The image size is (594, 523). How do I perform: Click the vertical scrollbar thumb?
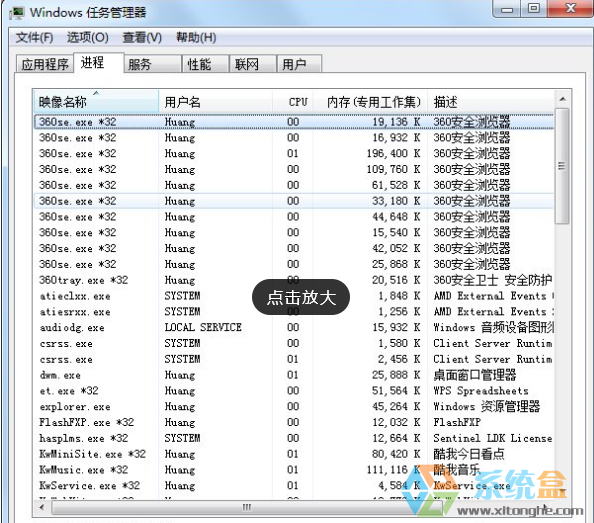[x=562, y=166]
